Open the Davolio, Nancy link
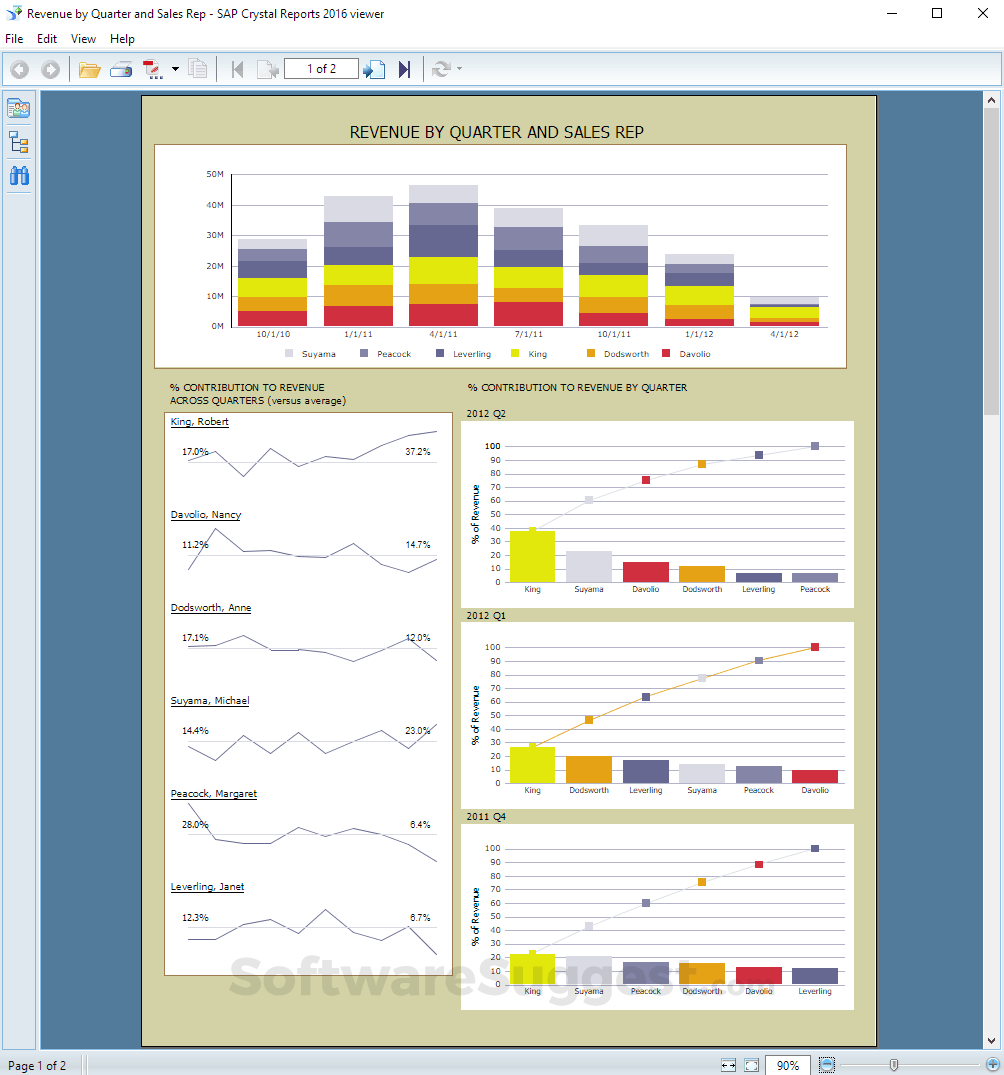1004x1075 pixels. click(205, 514)
